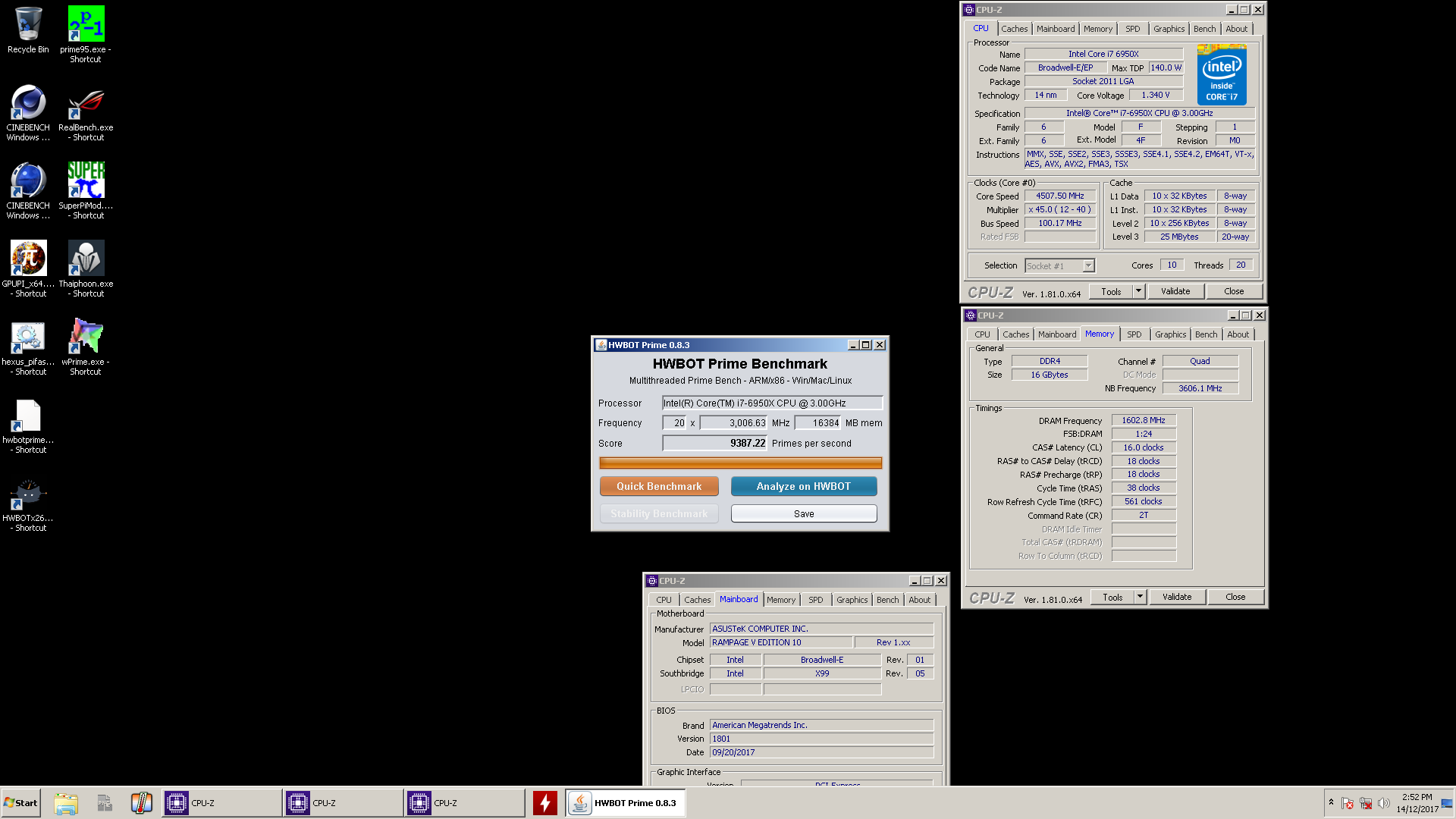This screenshot has height=819, width=1456.
Task: Click the Mainboard CPU-Z title bar icon
Action: coord(651,581)
